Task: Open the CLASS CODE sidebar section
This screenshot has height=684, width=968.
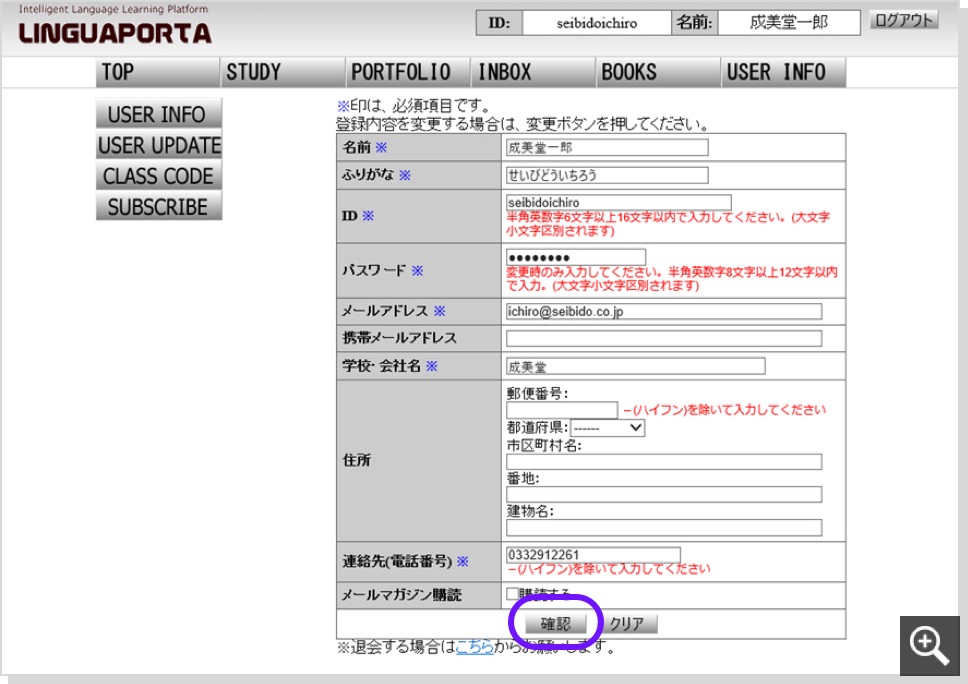Action: [x=158, y=177]
